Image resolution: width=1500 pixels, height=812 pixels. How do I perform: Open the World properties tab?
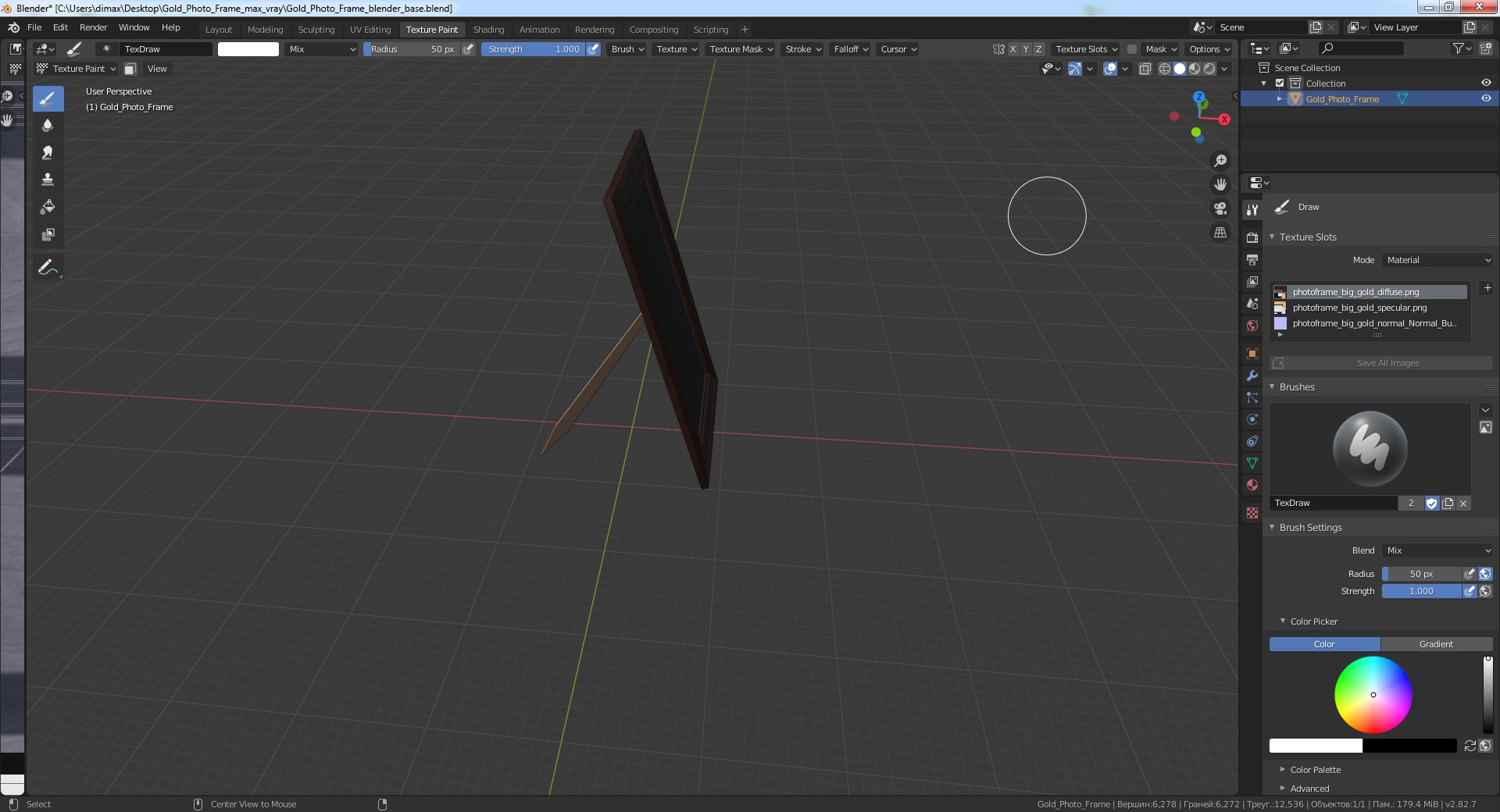(1252, 325)
